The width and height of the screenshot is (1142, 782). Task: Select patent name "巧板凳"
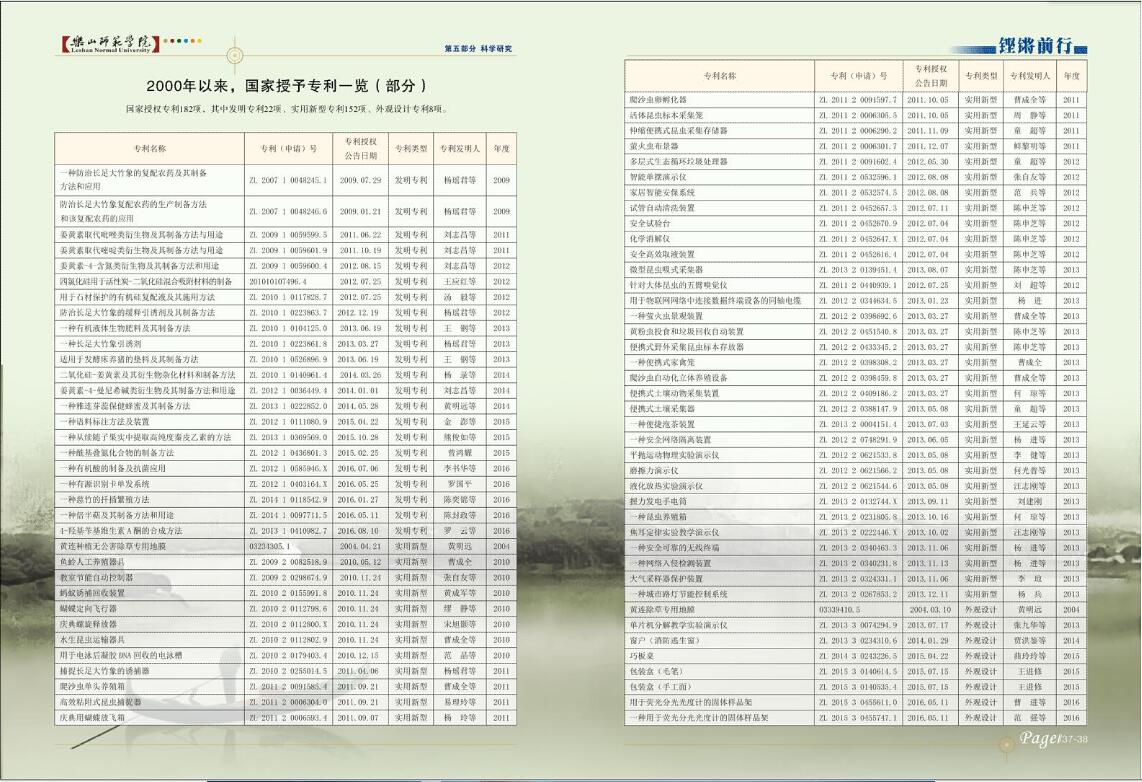pos(642,656)
